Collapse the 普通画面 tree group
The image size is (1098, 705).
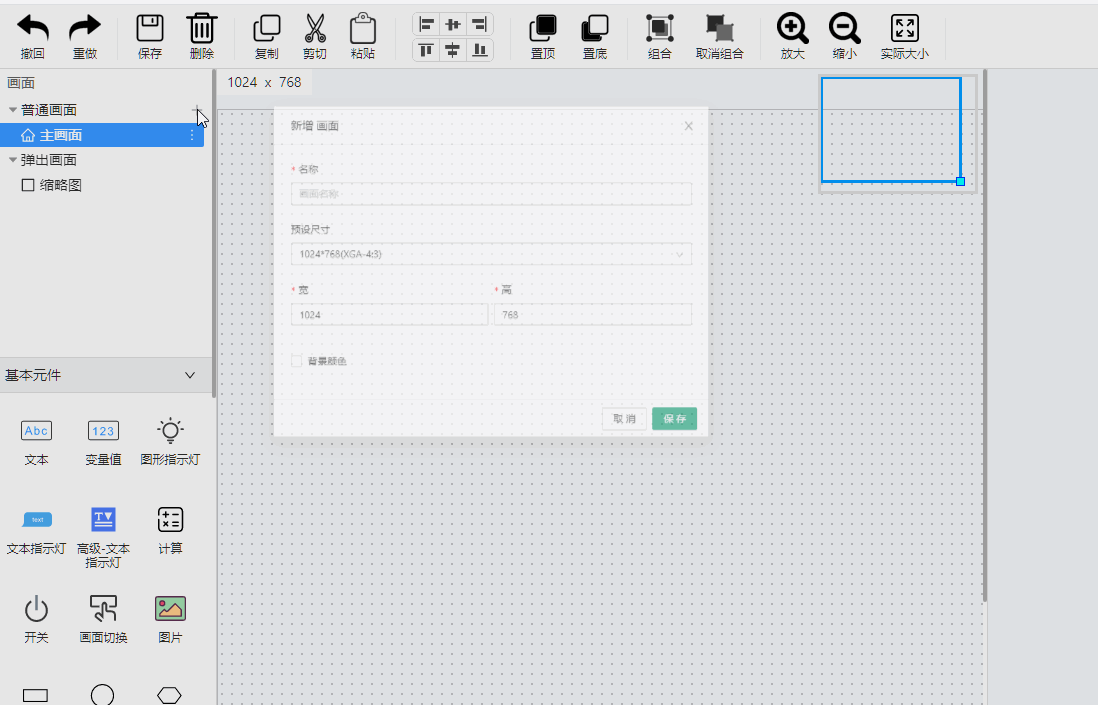[x=13, y=110]
